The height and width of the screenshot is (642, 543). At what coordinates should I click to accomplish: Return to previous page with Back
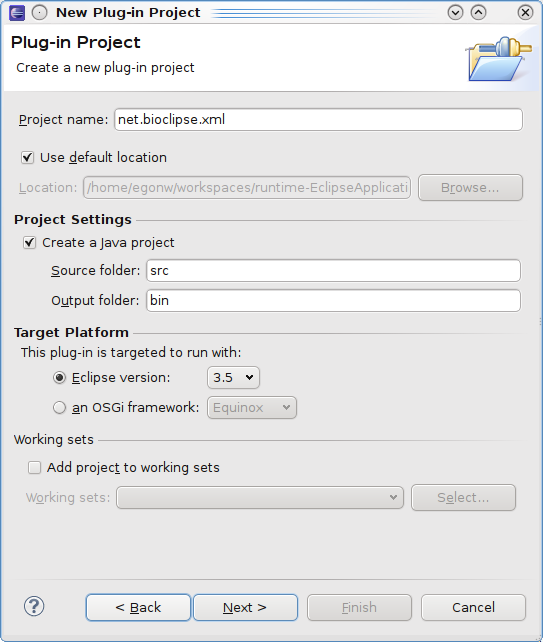pos(138,608)
